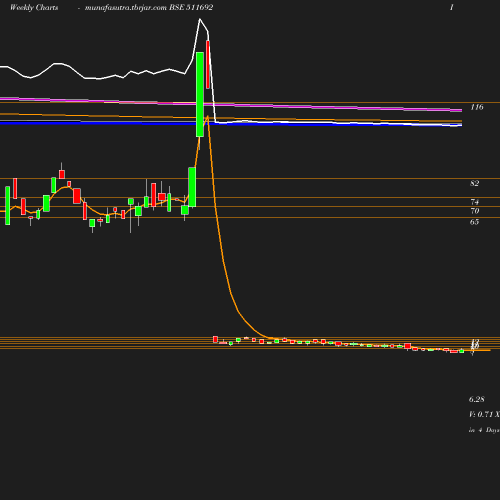Click the 82 price level label
This screenshot has width=500, height=500.
pyautogui.click(x=474, y=183)
